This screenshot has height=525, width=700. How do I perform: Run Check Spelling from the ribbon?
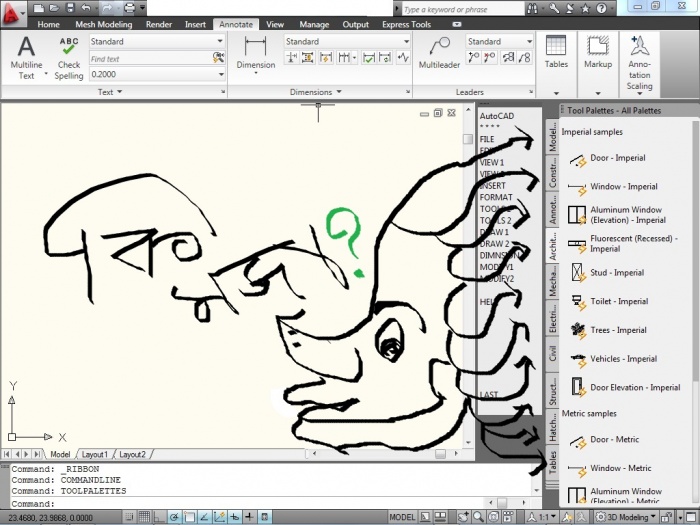(69, 58)
